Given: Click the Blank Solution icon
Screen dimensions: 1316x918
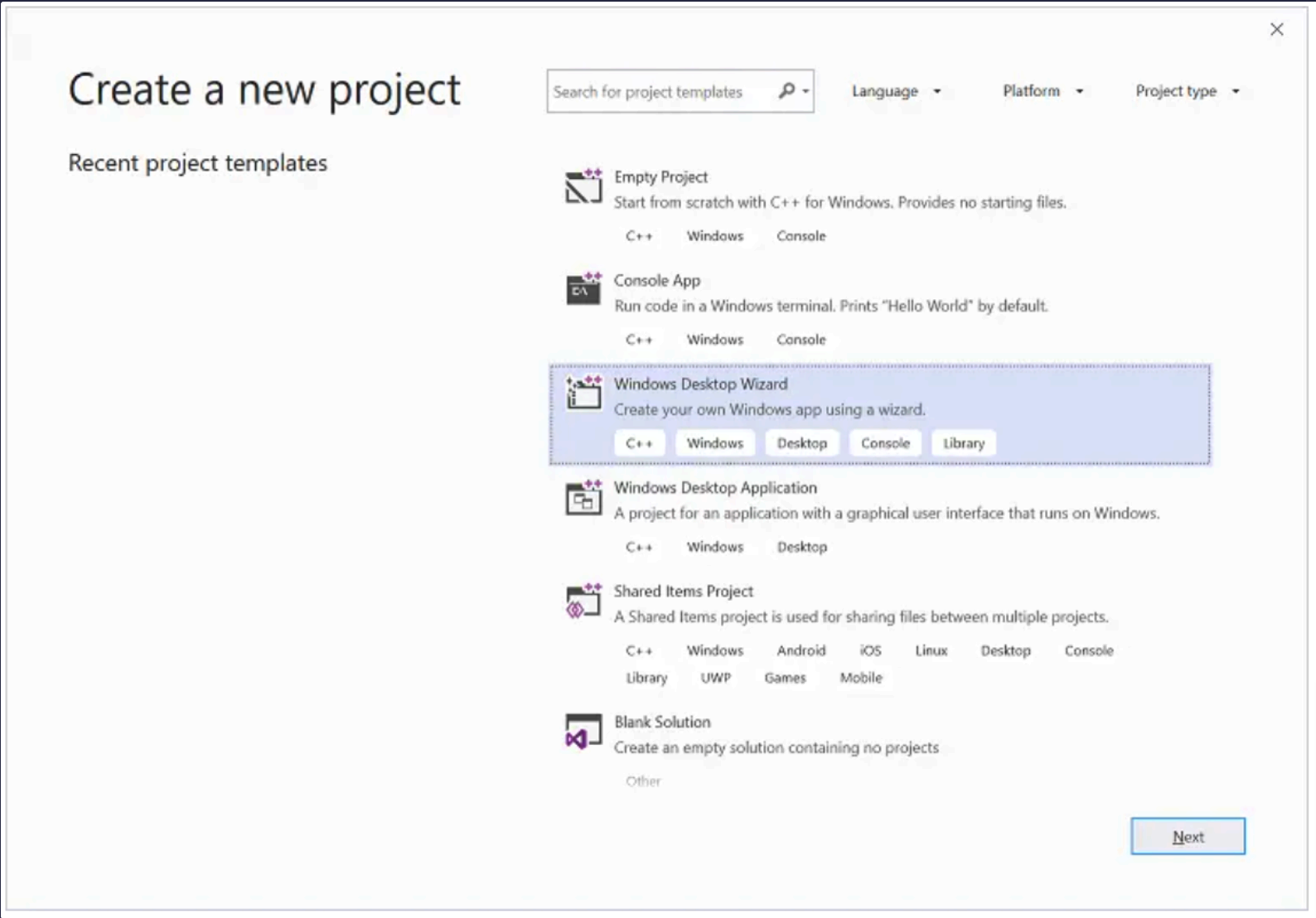Looking at the screenshot, I should coord(583,732).
